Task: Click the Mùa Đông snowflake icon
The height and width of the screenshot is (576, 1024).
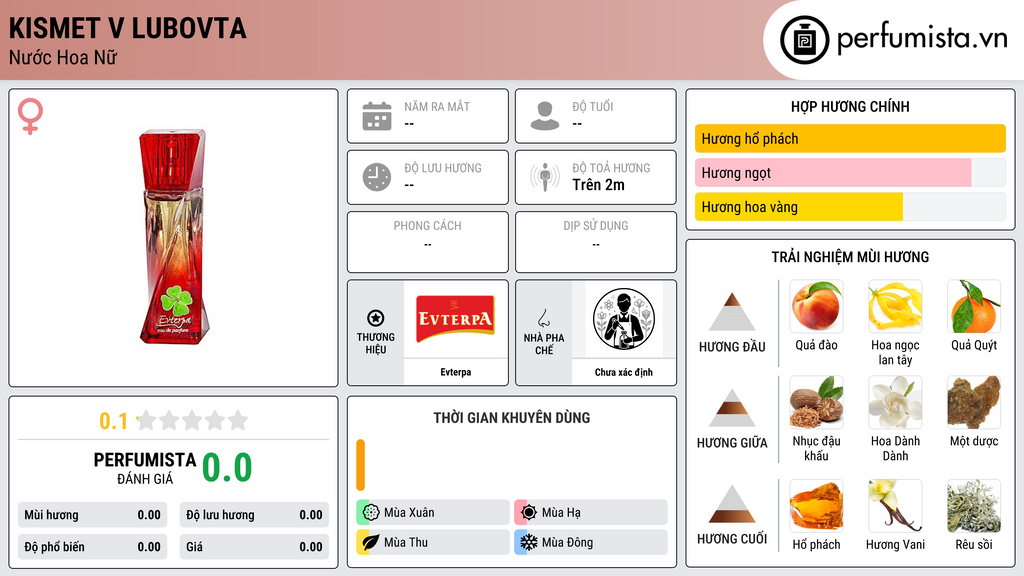Action: point(529,542)
